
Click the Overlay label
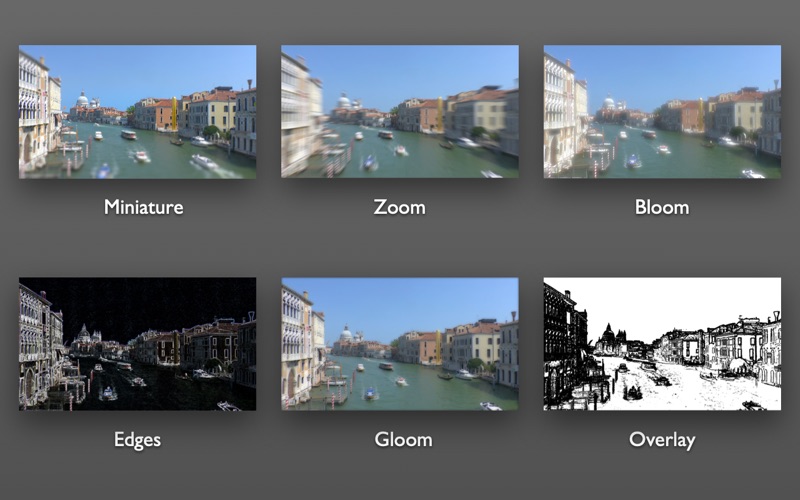coord(662,440)
